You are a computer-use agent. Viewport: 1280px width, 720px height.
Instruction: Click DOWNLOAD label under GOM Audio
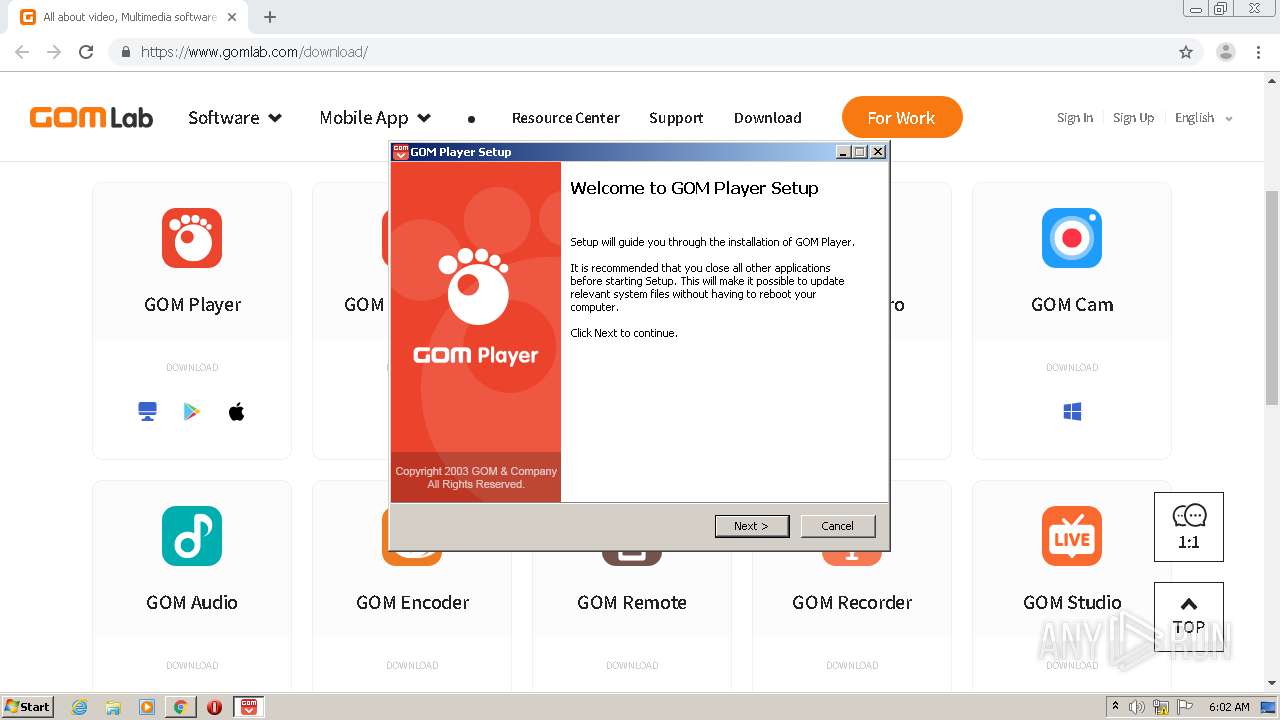point(192,665)
